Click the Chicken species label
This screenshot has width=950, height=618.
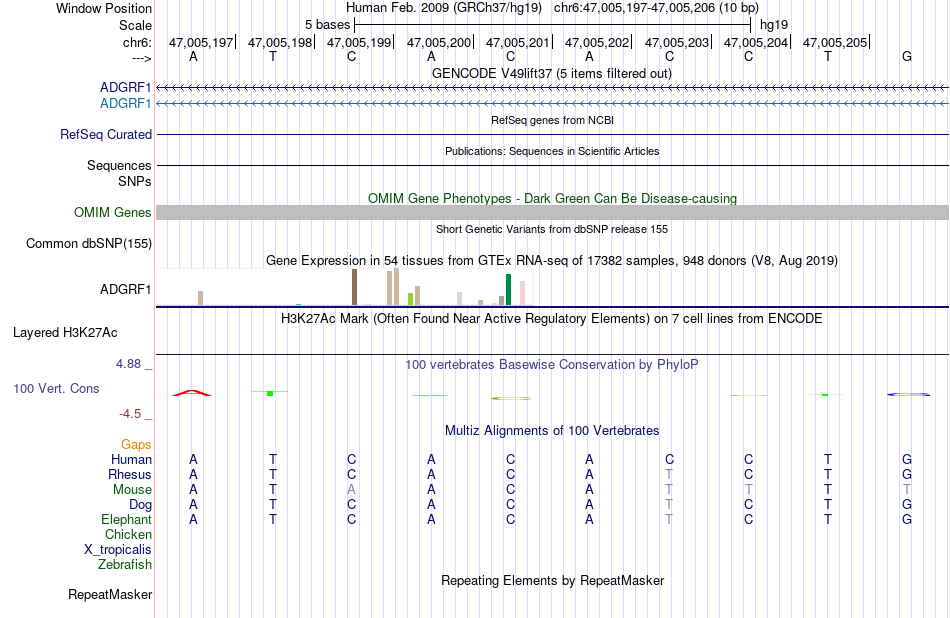tap(128, 534)
